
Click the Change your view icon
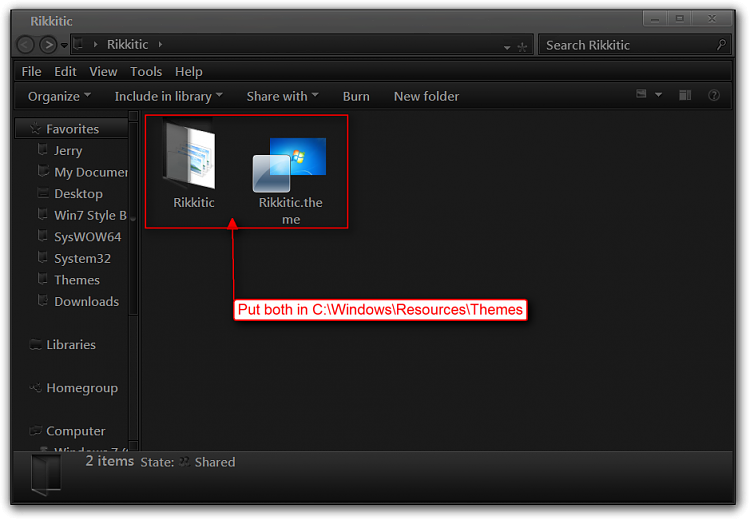pyautogui.click(x=641, y=94)
